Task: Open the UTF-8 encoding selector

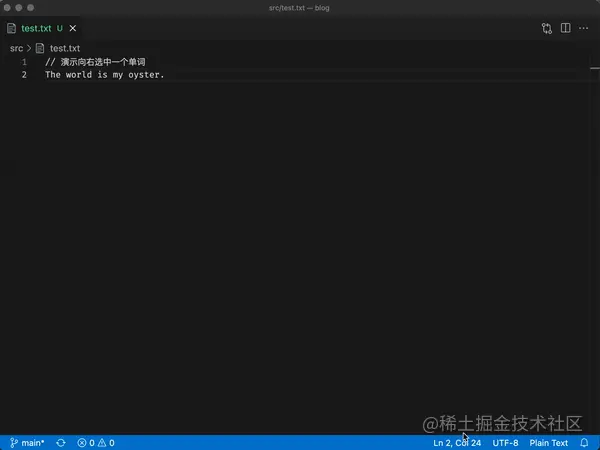Action: pyautogui.click(x=505, y=442)
